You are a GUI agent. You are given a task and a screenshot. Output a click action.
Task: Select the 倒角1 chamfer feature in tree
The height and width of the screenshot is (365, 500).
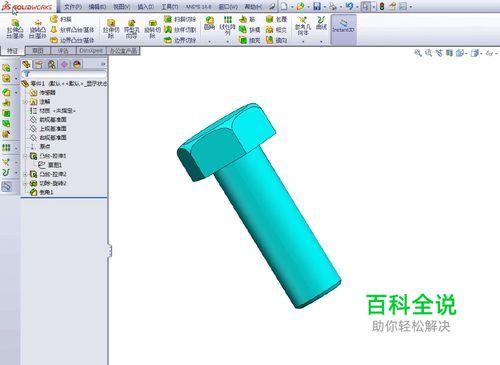point(42,192)
